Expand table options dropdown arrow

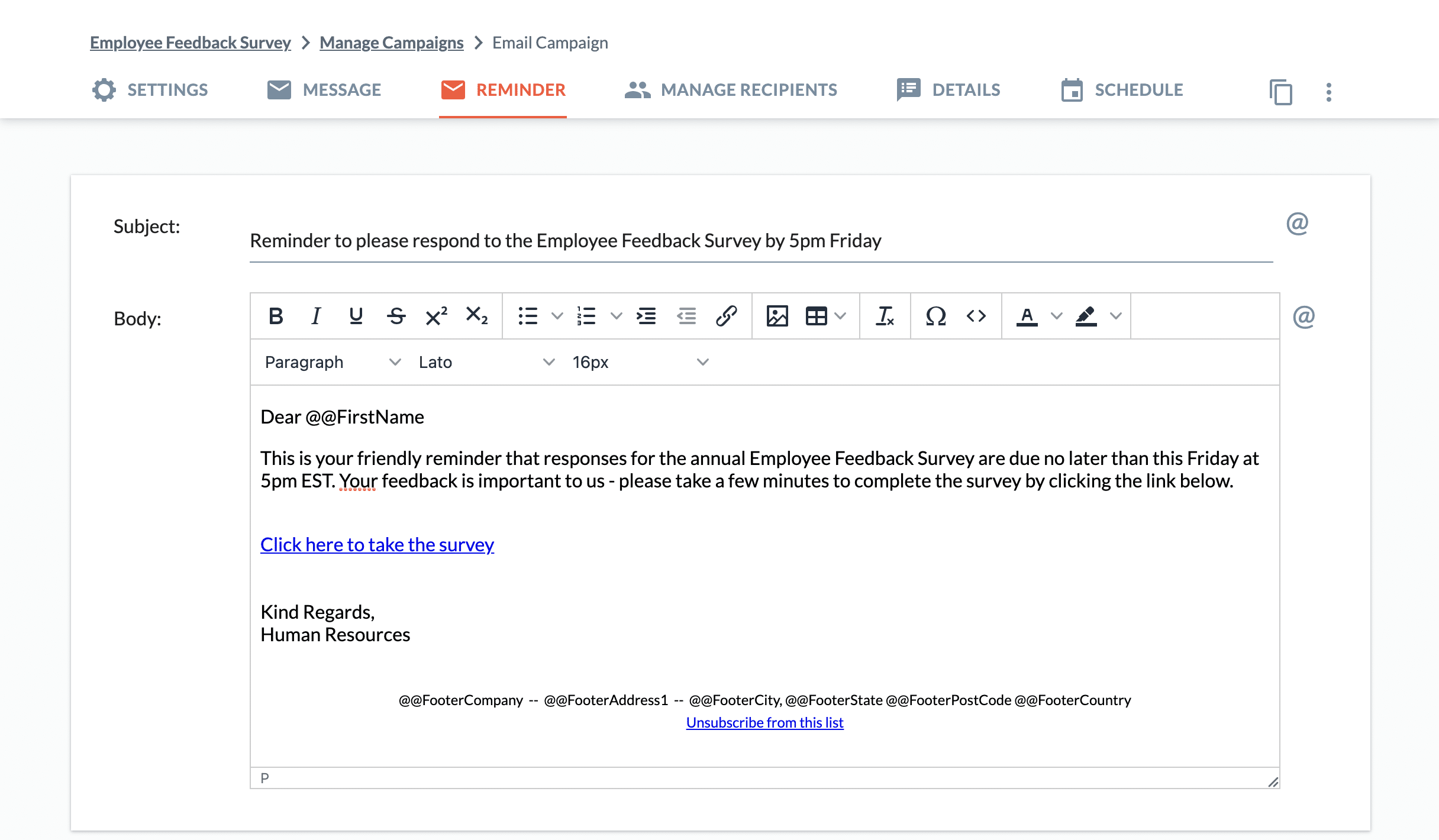840,316
